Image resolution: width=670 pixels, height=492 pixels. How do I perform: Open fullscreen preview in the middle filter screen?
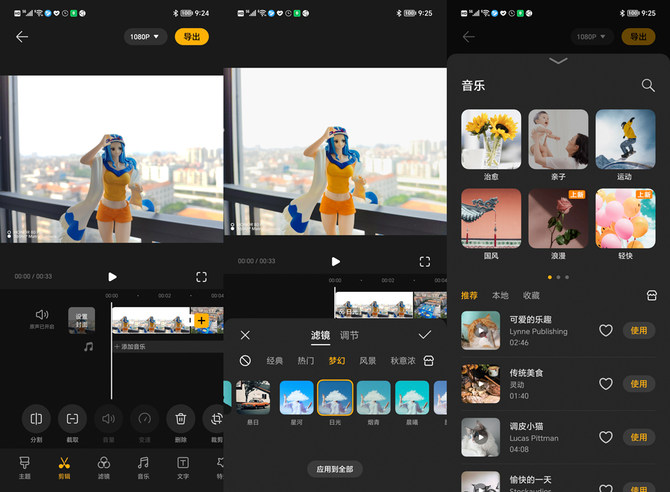[x=425, y=262]
